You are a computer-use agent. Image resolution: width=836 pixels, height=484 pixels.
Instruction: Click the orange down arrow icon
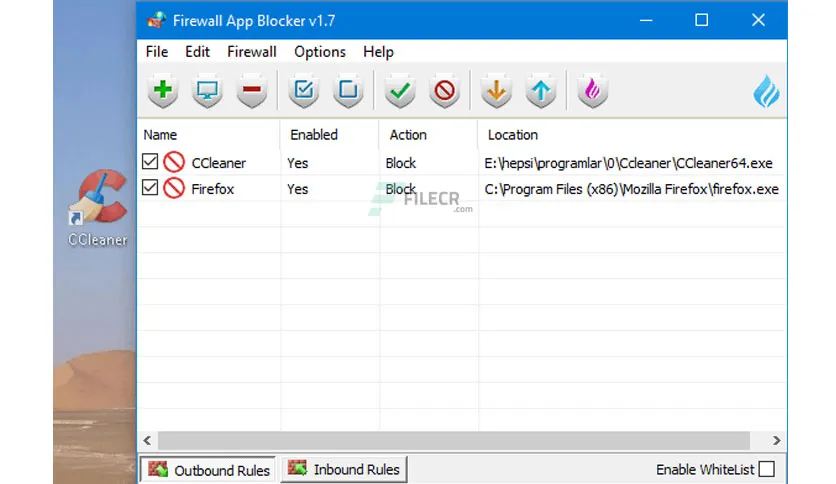click(496, 90)
